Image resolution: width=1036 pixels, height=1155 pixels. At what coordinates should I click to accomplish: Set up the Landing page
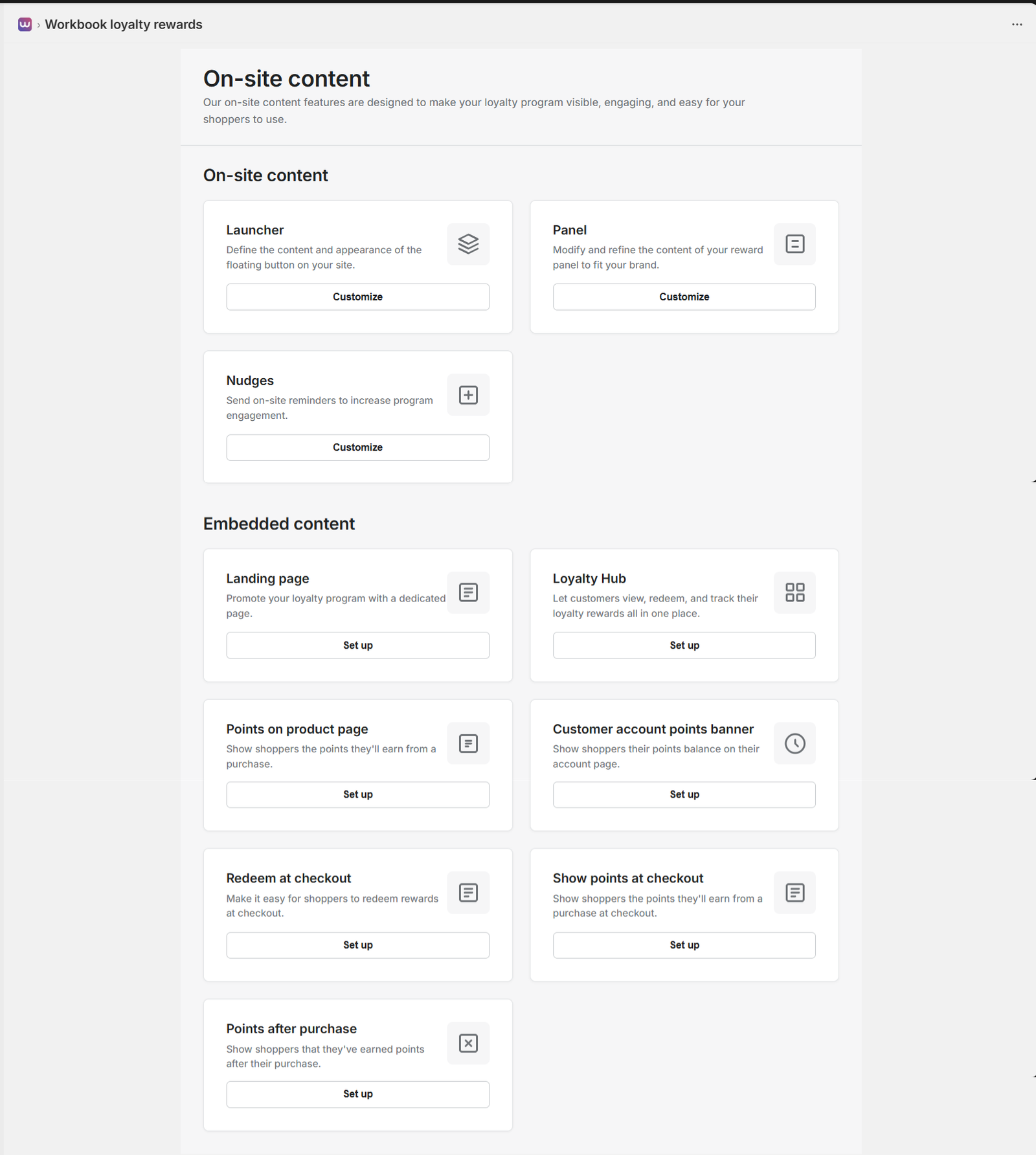coord(357,645)
